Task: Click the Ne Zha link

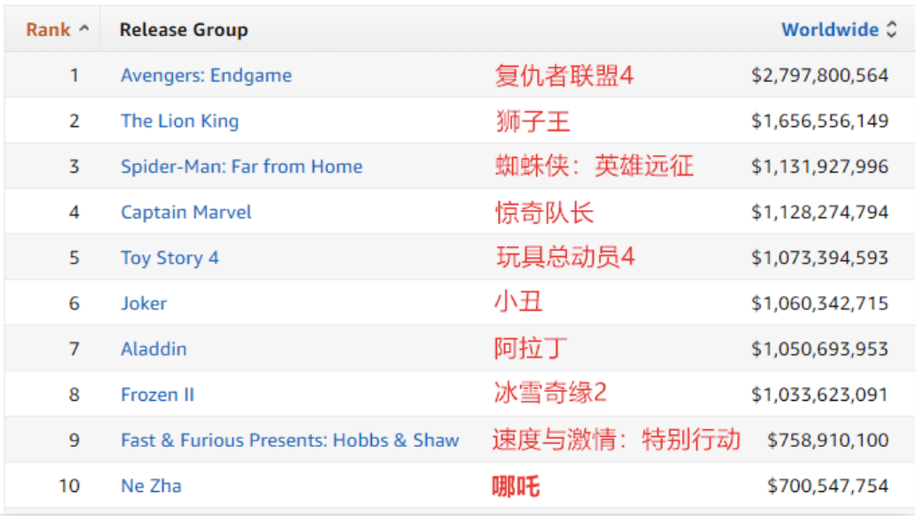Action: (x=151, y=486)
